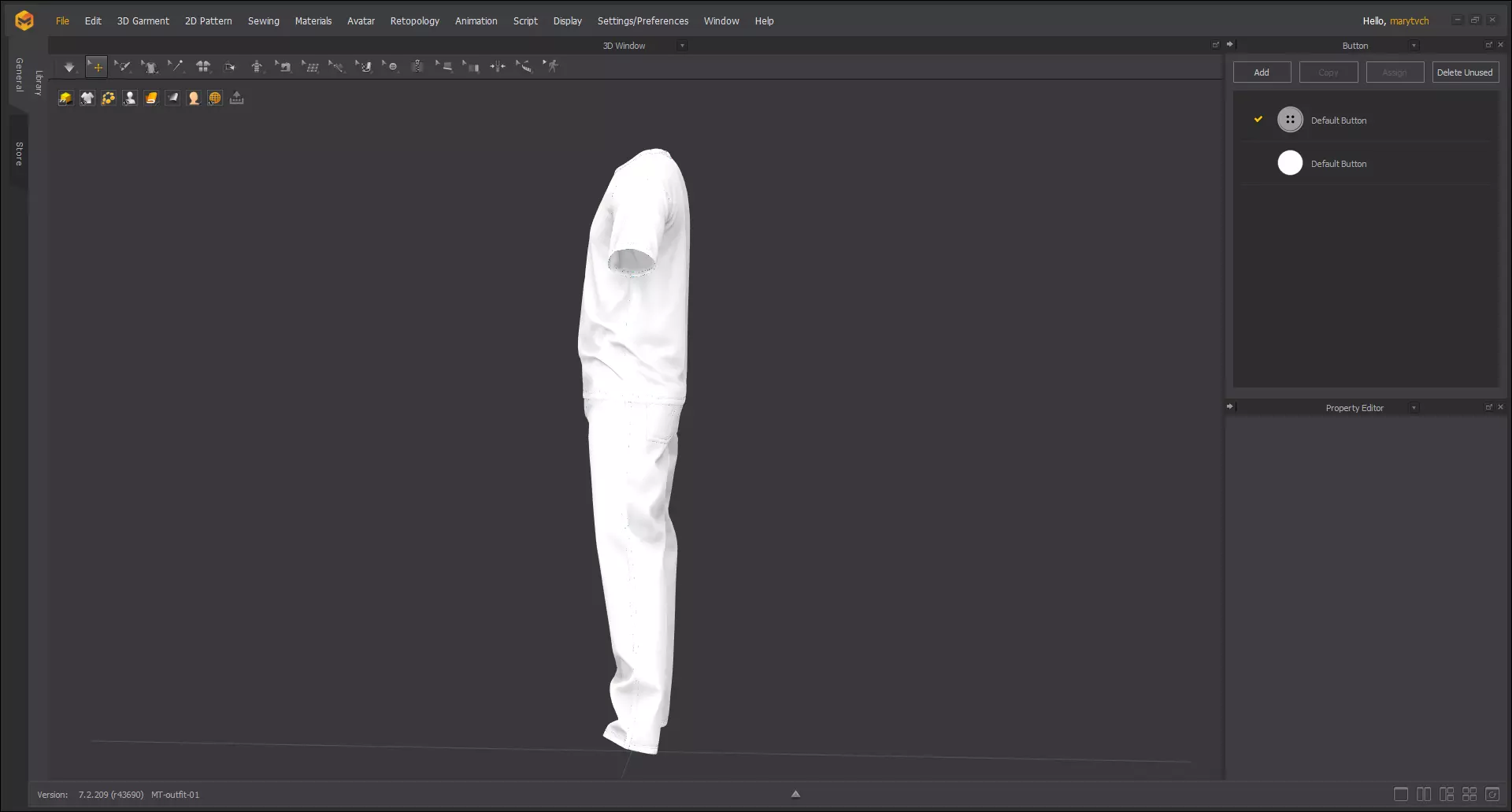The width and height of the screenshot is (1512, 812).
Task: Select the measuring tape tool
Action: [524, 67]
